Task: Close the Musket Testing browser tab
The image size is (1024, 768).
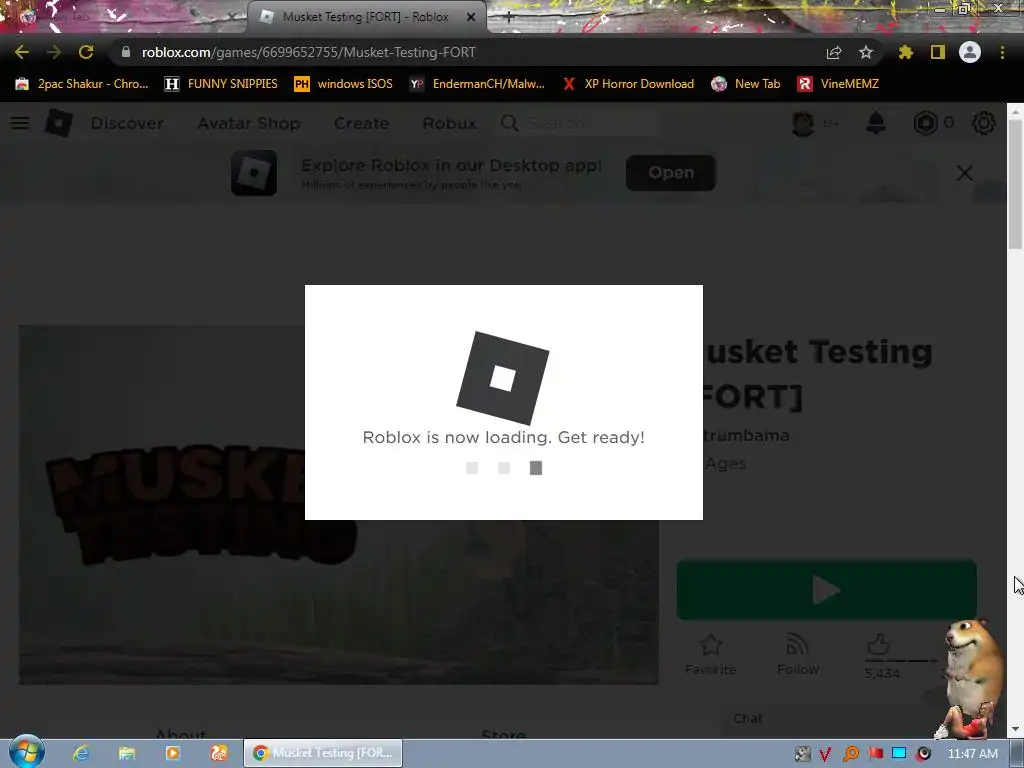Action: pos(471,17)
